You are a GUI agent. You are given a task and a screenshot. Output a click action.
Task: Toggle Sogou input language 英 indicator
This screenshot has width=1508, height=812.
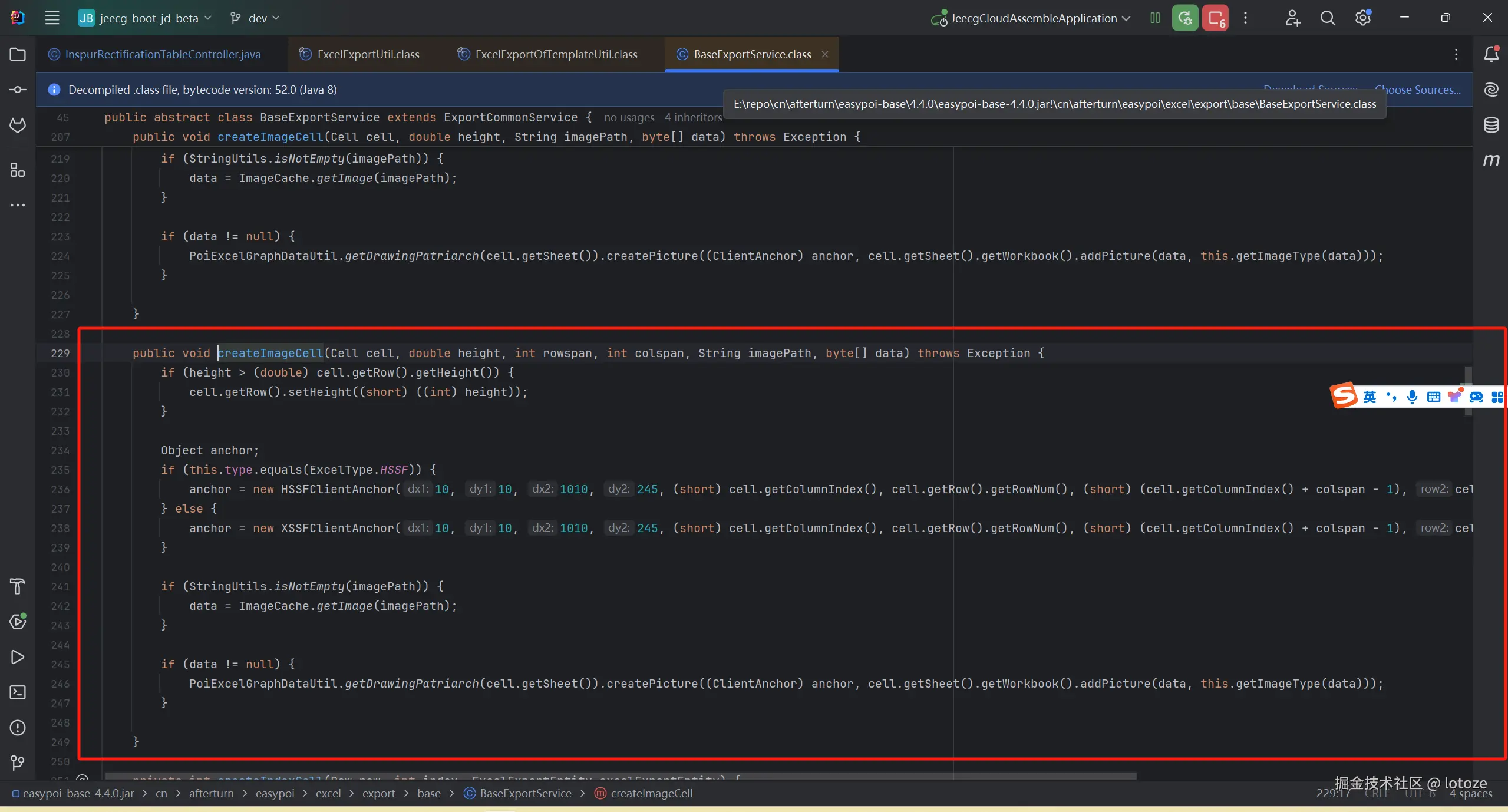(x=1370, y=397)
